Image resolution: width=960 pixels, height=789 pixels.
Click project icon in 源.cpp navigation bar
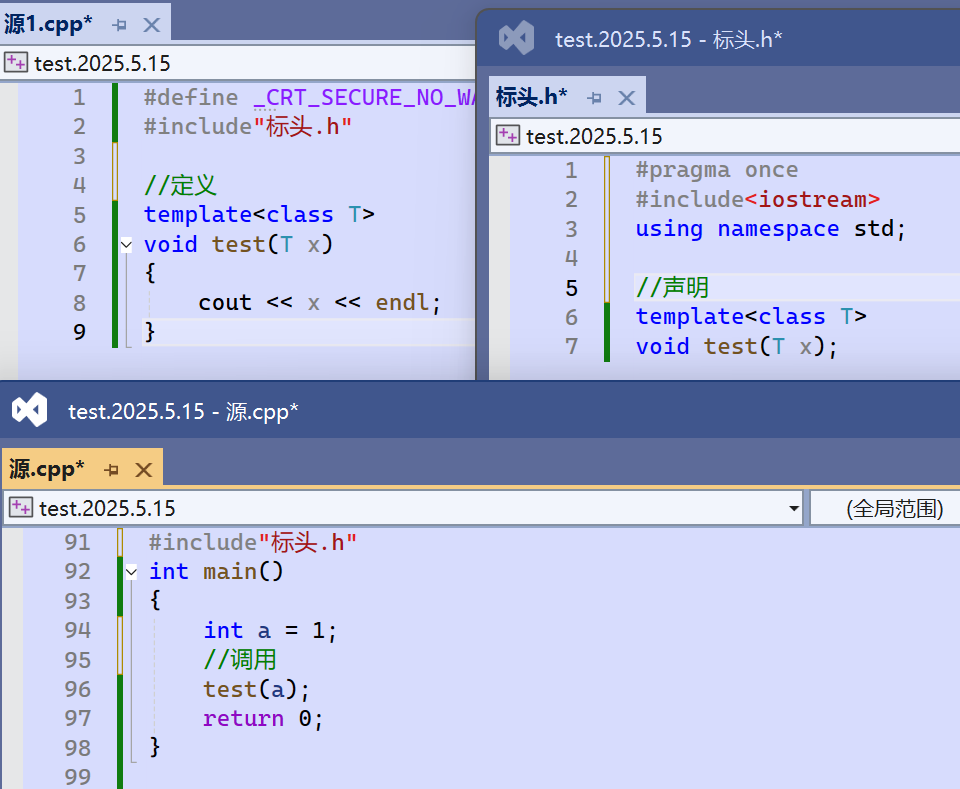(x=21, y=507)
